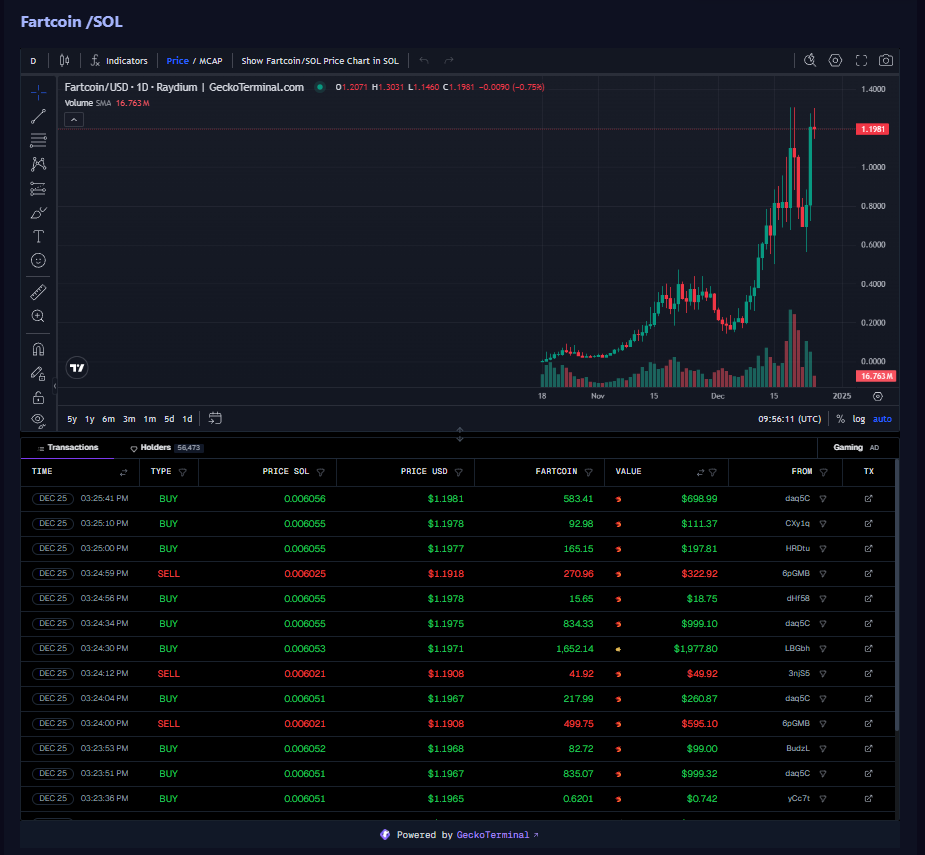Toggle lock all drawing tools

[38, 398]
